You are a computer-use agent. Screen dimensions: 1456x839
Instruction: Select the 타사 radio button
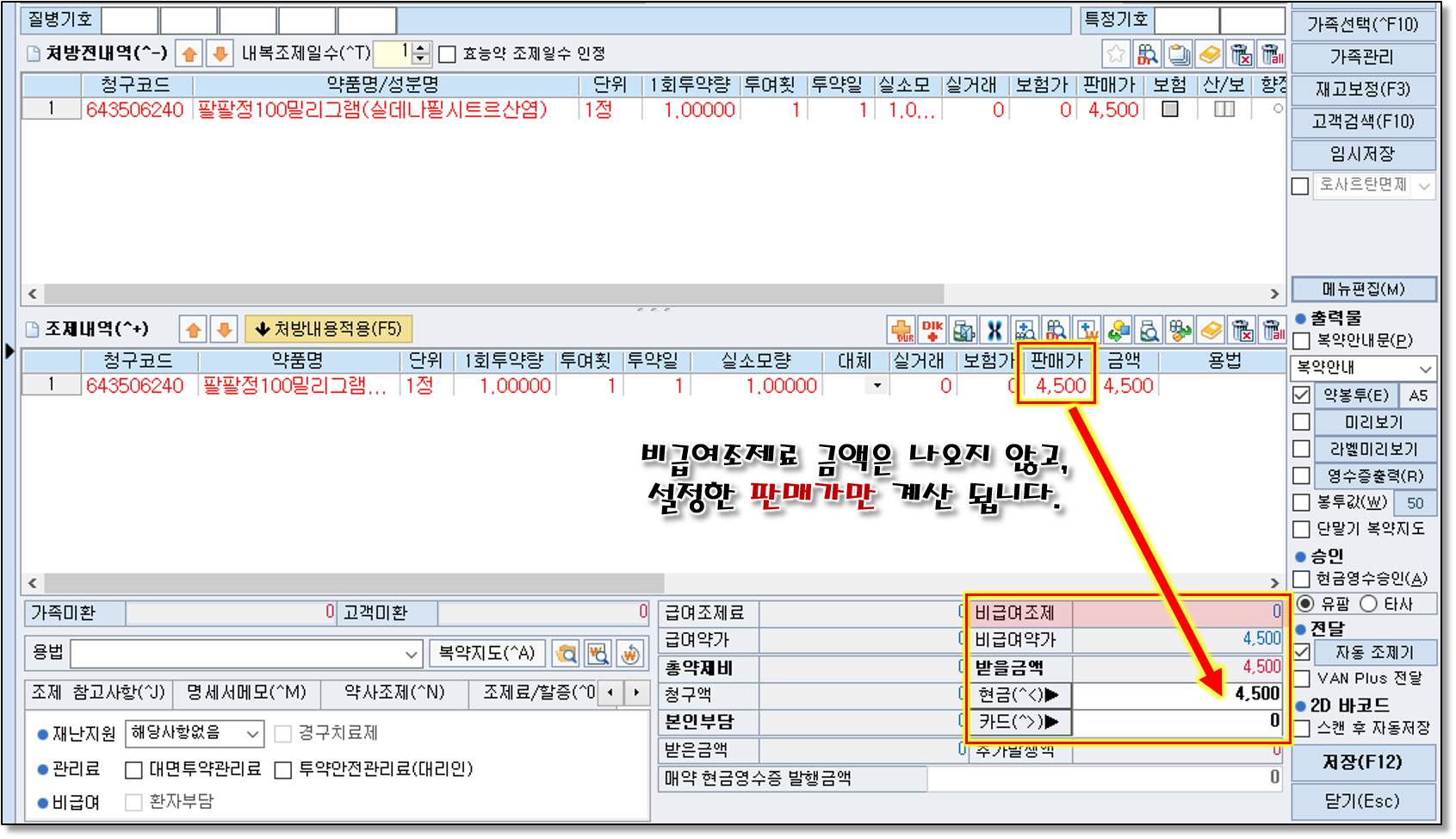(x=1369, y=604)
